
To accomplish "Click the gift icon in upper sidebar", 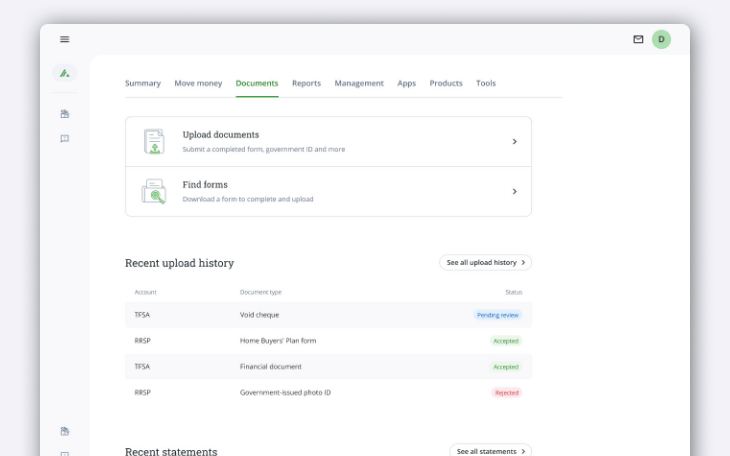I will click(x=65, y=114).
